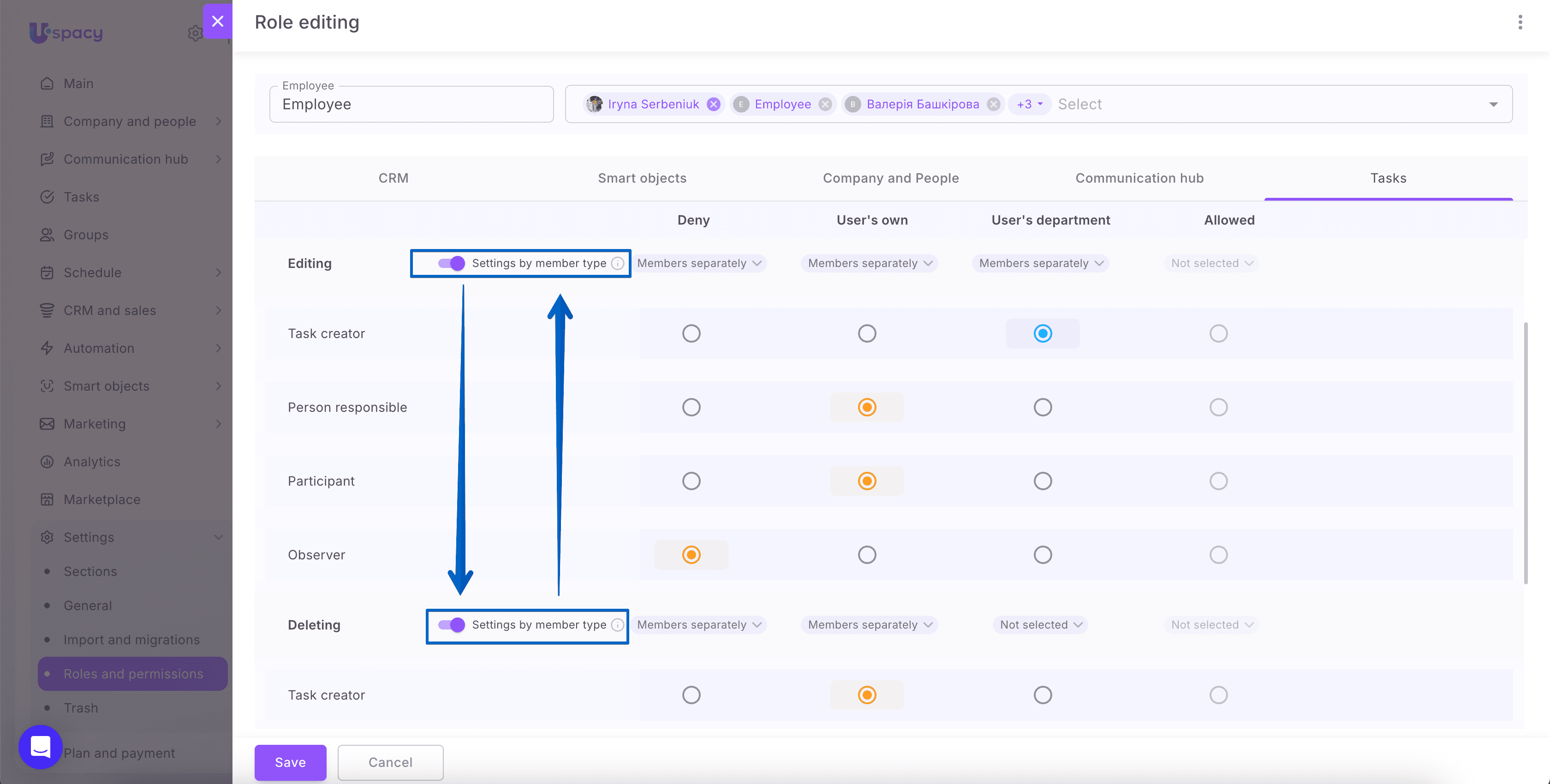
Task: Open the three-dot menu in Role editing header
Action: tap(1520, 22)
